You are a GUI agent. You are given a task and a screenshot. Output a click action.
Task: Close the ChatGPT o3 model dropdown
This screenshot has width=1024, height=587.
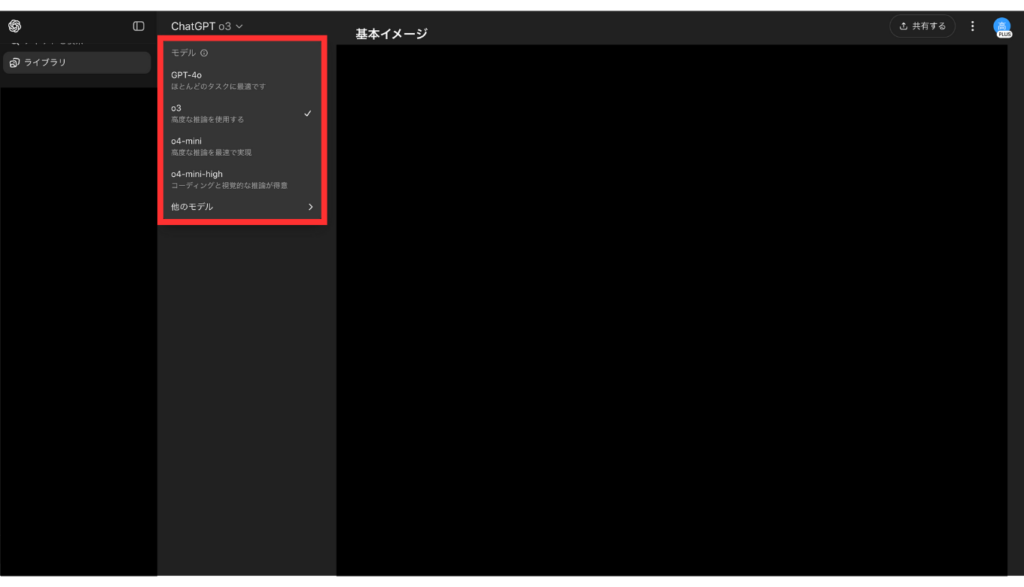206,26
